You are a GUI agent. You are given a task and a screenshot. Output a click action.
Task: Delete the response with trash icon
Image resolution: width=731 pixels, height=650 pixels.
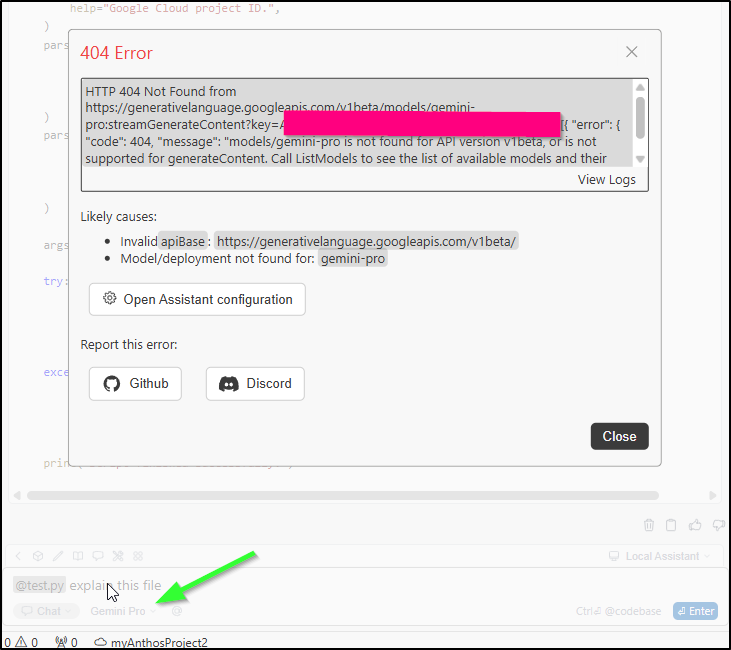pyautogui.click(x=648, y=525)
